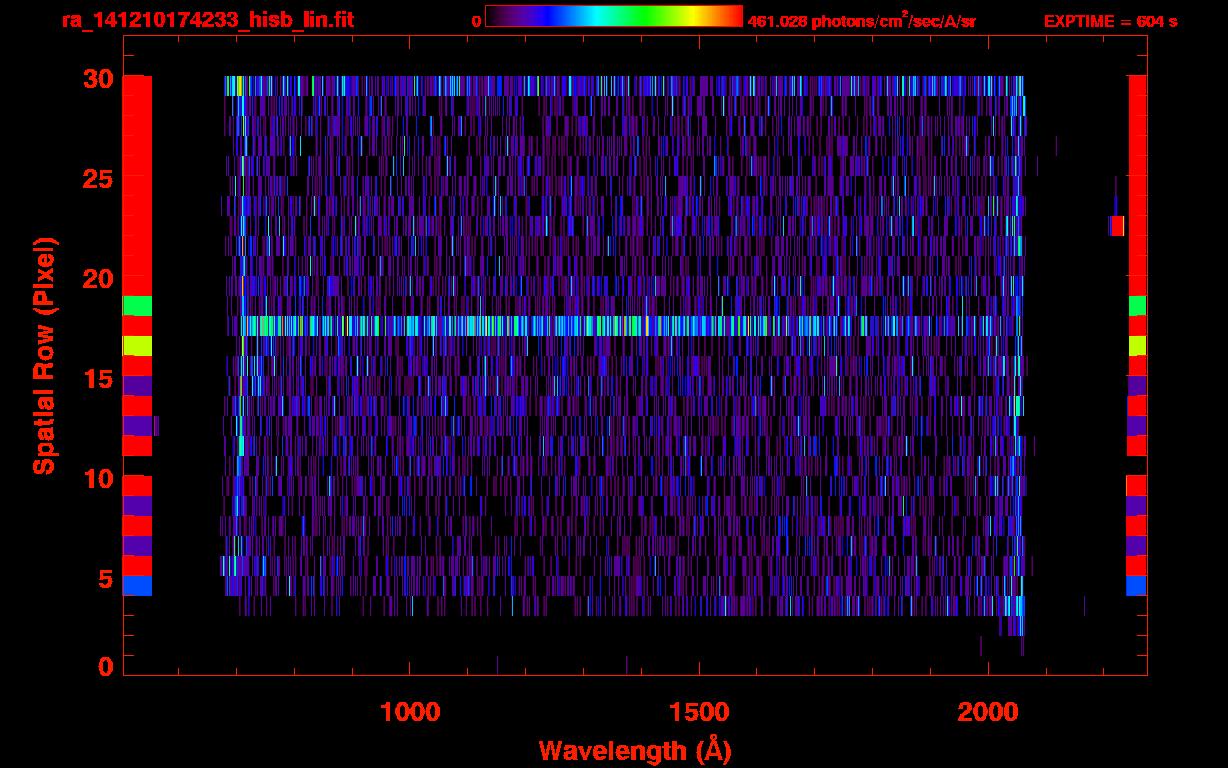Viewport: 1228px width, 768px height.
Task: Click the 0 label on spatial row axis
Action: click(105, 666)
